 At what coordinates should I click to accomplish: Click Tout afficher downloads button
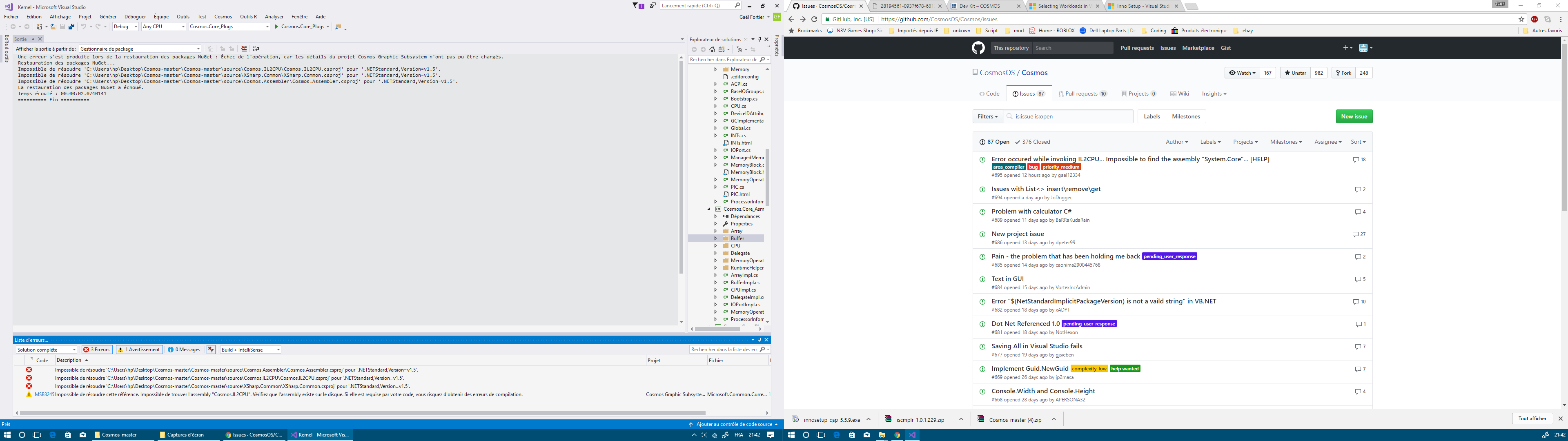(1532, 419)
